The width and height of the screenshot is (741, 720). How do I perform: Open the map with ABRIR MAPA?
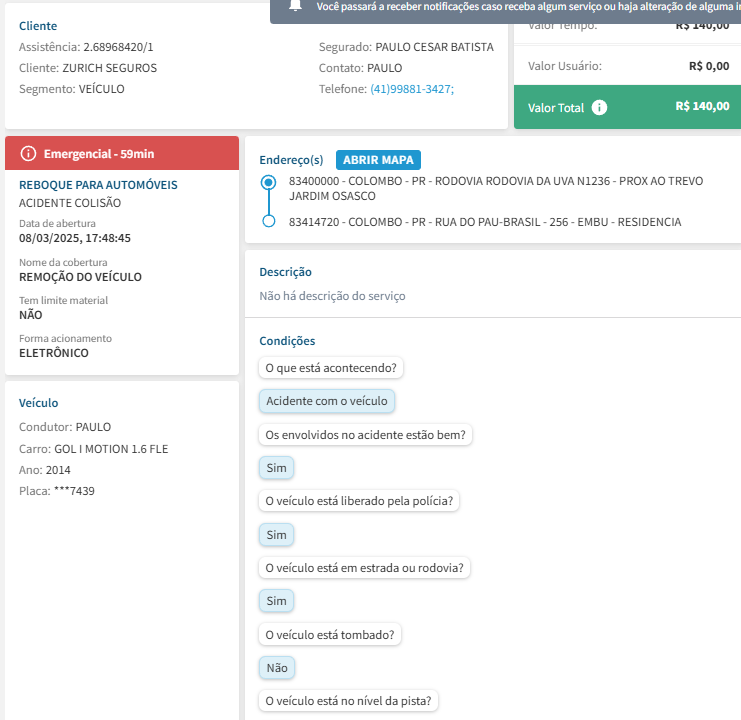point(378,160)
